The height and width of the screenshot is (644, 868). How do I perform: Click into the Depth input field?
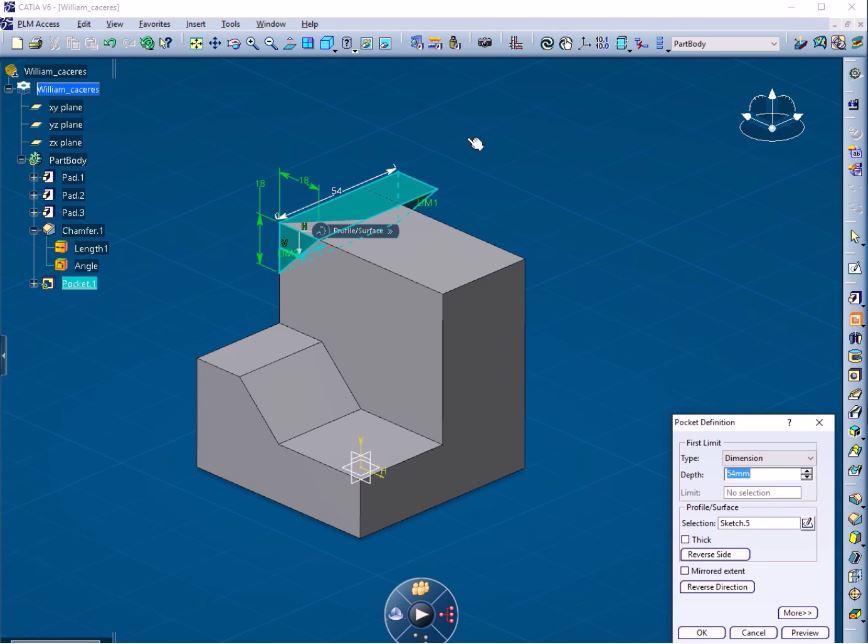click(760, 474)
